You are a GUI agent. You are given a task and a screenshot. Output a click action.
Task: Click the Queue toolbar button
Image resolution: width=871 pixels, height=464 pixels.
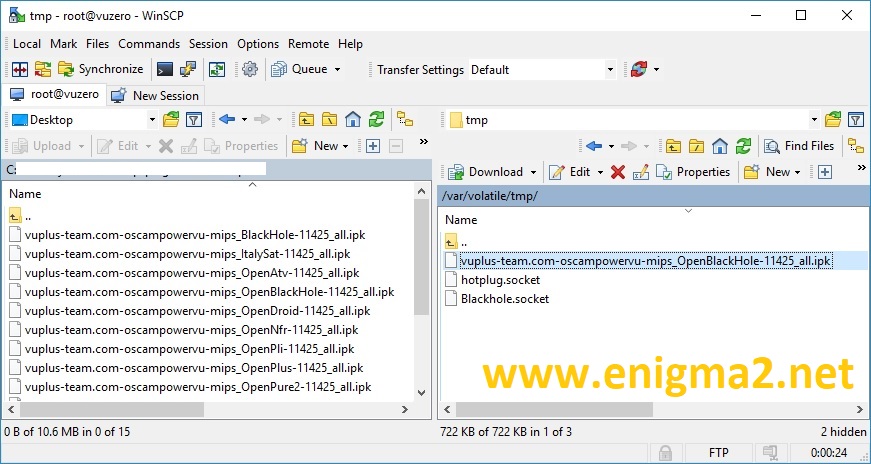[x=299, y=69]
